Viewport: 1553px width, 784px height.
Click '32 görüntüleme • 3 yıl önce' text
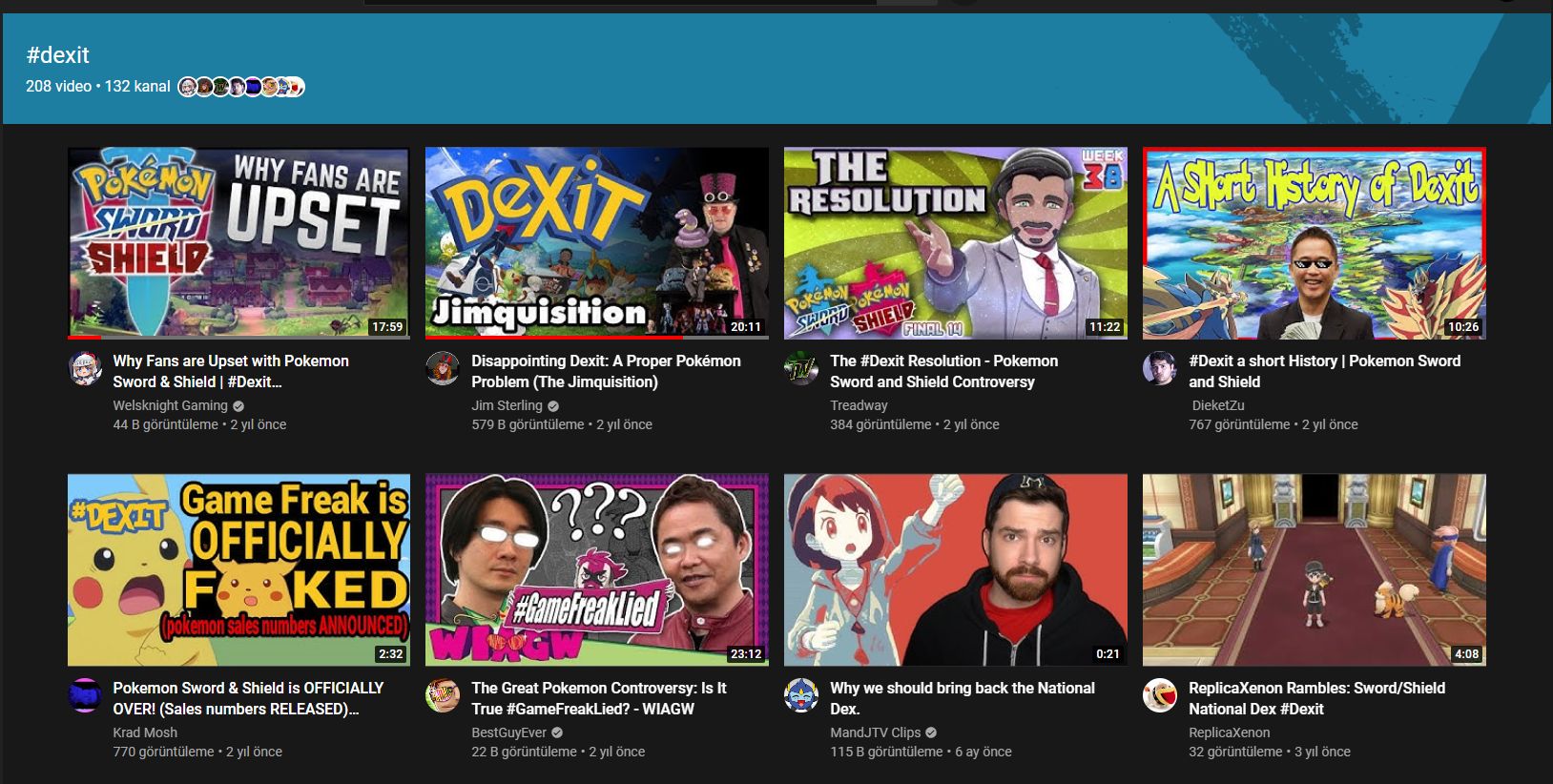(1270, 752)
